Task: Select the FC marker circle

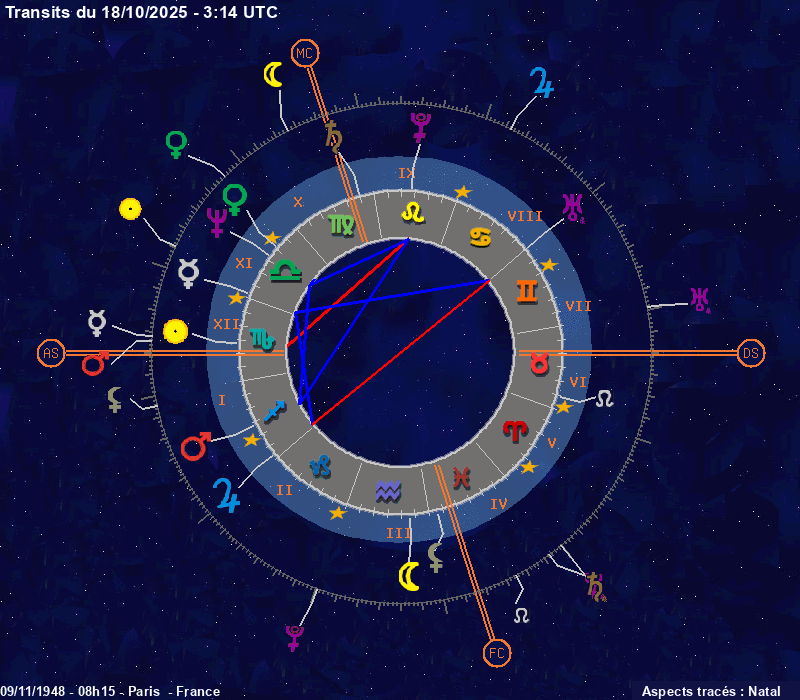Action: pyautogui.click(x=495, y=653)
